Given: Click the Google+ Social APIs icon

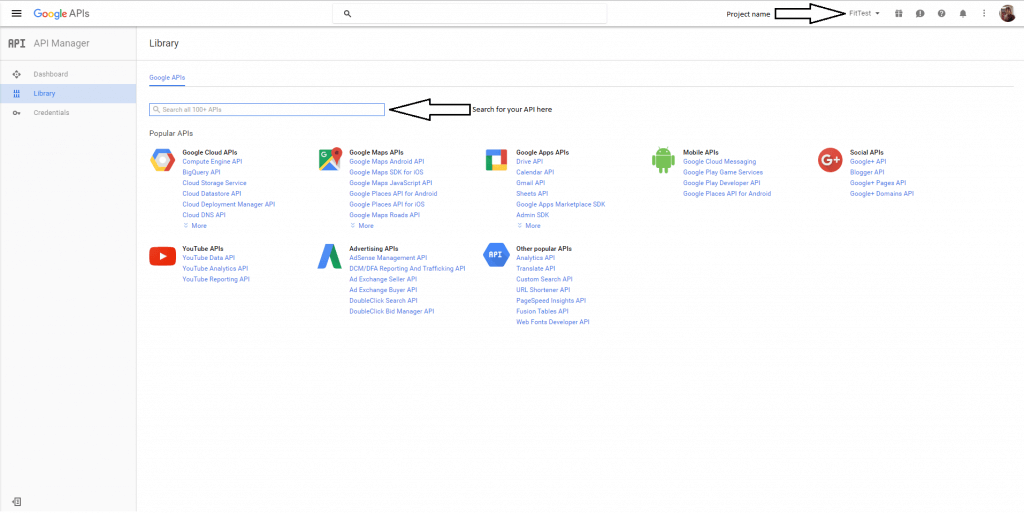Looking at the screenshot, I should pos(829,160).
